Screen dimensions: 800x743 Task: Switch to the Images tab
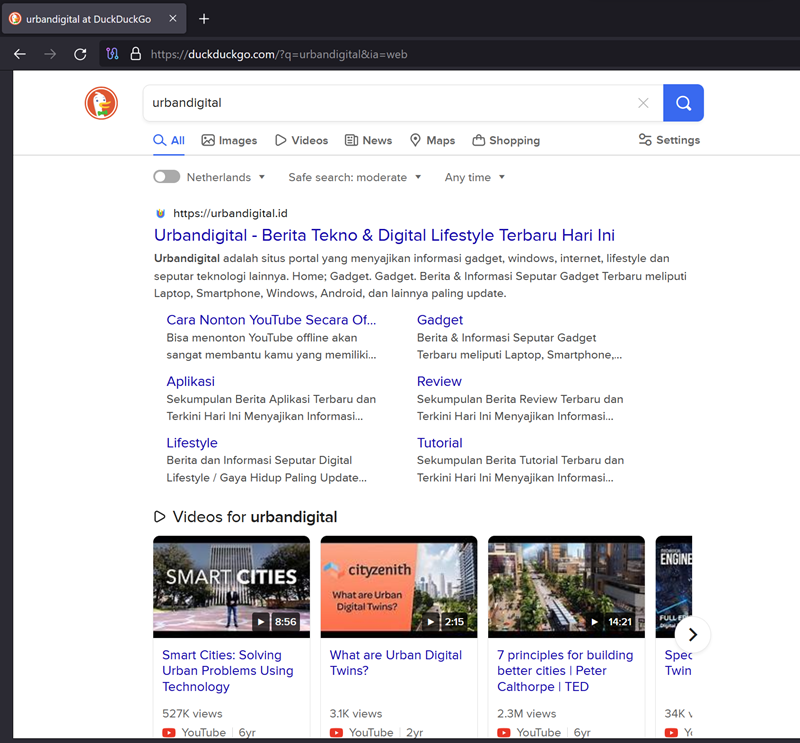[229, 141]
